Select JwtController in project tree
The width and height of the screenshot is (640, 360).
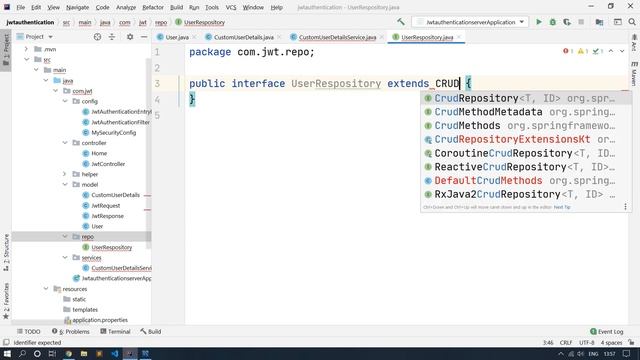[108, 164]
